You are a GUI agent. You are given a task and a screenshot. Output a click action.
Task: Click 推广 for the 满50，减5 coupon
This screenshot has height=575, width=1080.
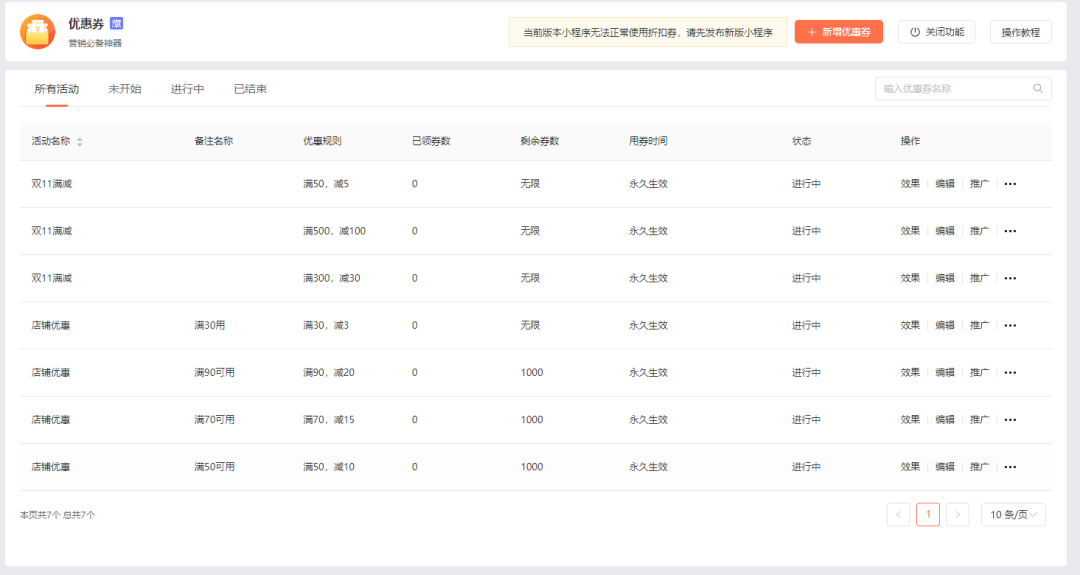tap(979, 184)
